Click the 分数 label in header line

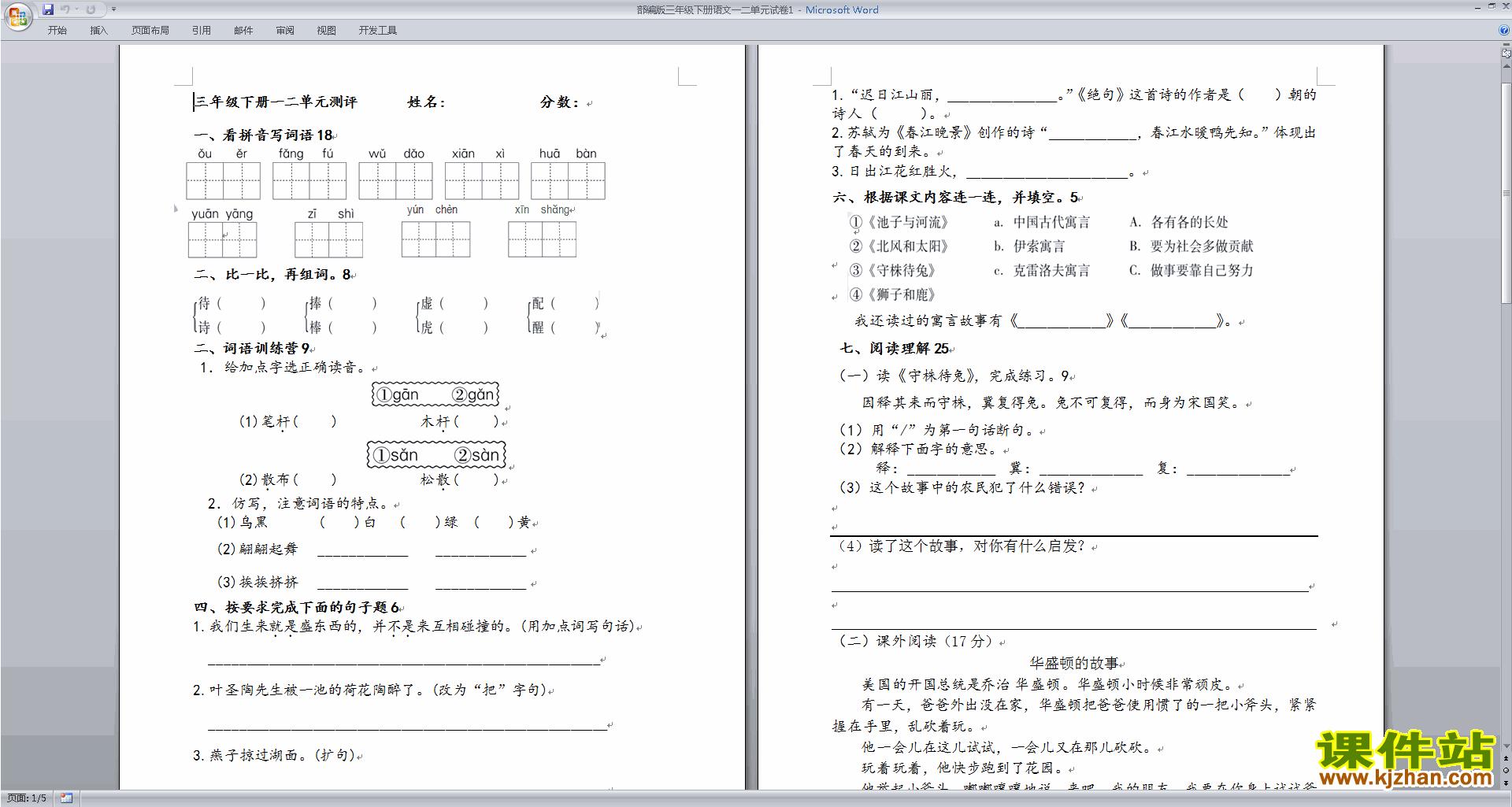pos(559,102)
